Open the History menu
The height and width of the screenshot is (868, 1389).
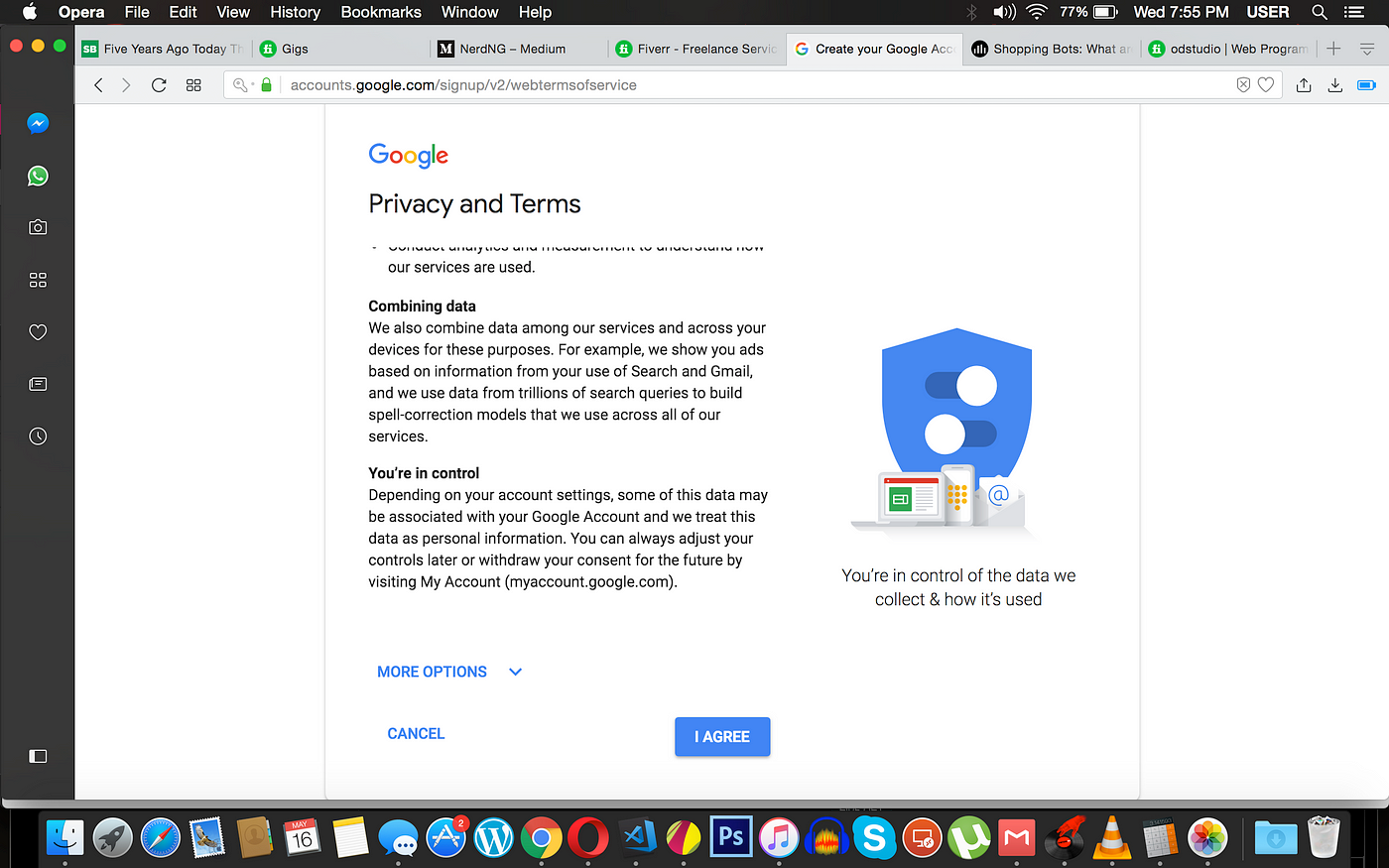click(x=295, y=12)
